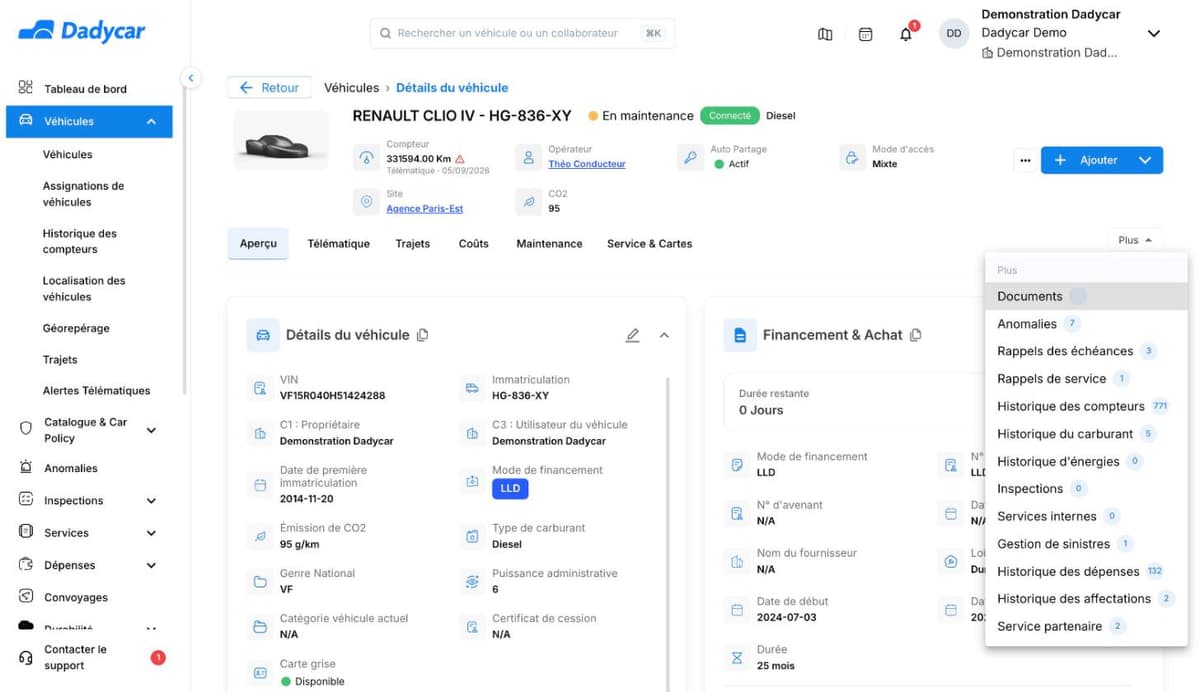The width and height of the screenshot is (1200, 692).
Task: Click the Compteur gauge icon
Action: (x=367, y=157)
